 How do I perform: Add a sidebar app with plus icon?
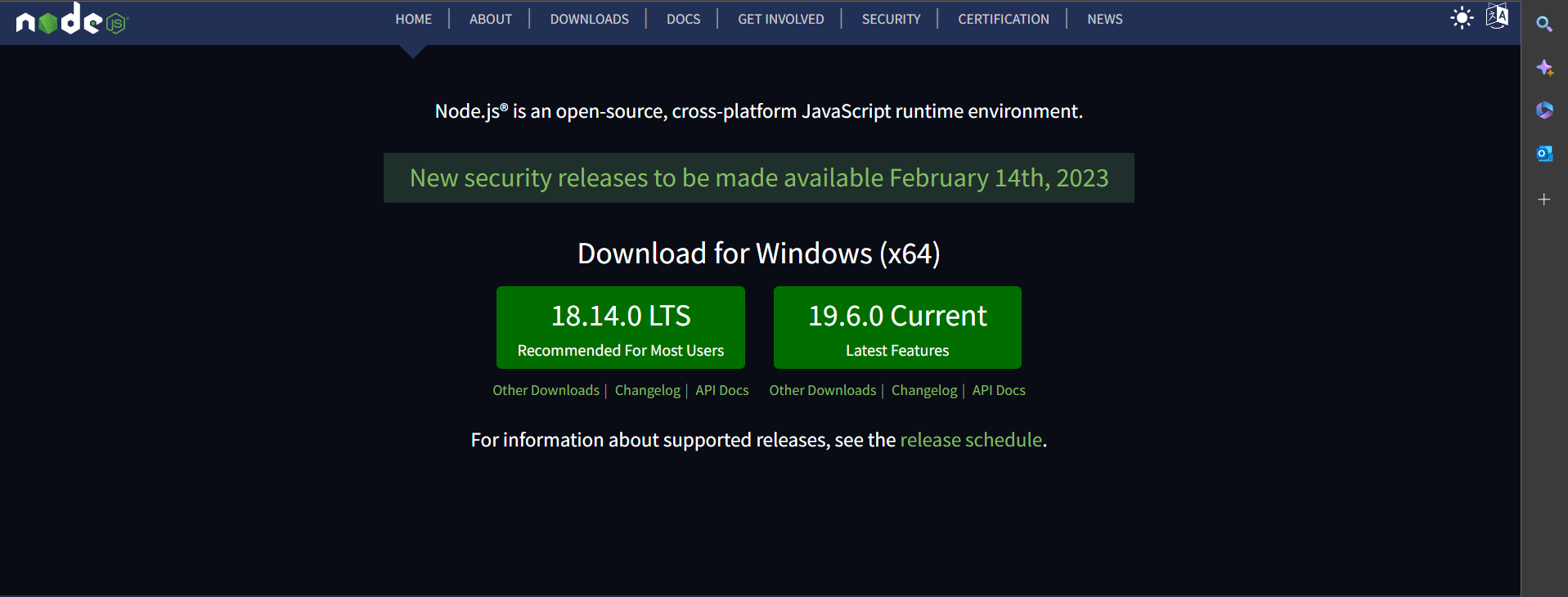click(1544, 200)
